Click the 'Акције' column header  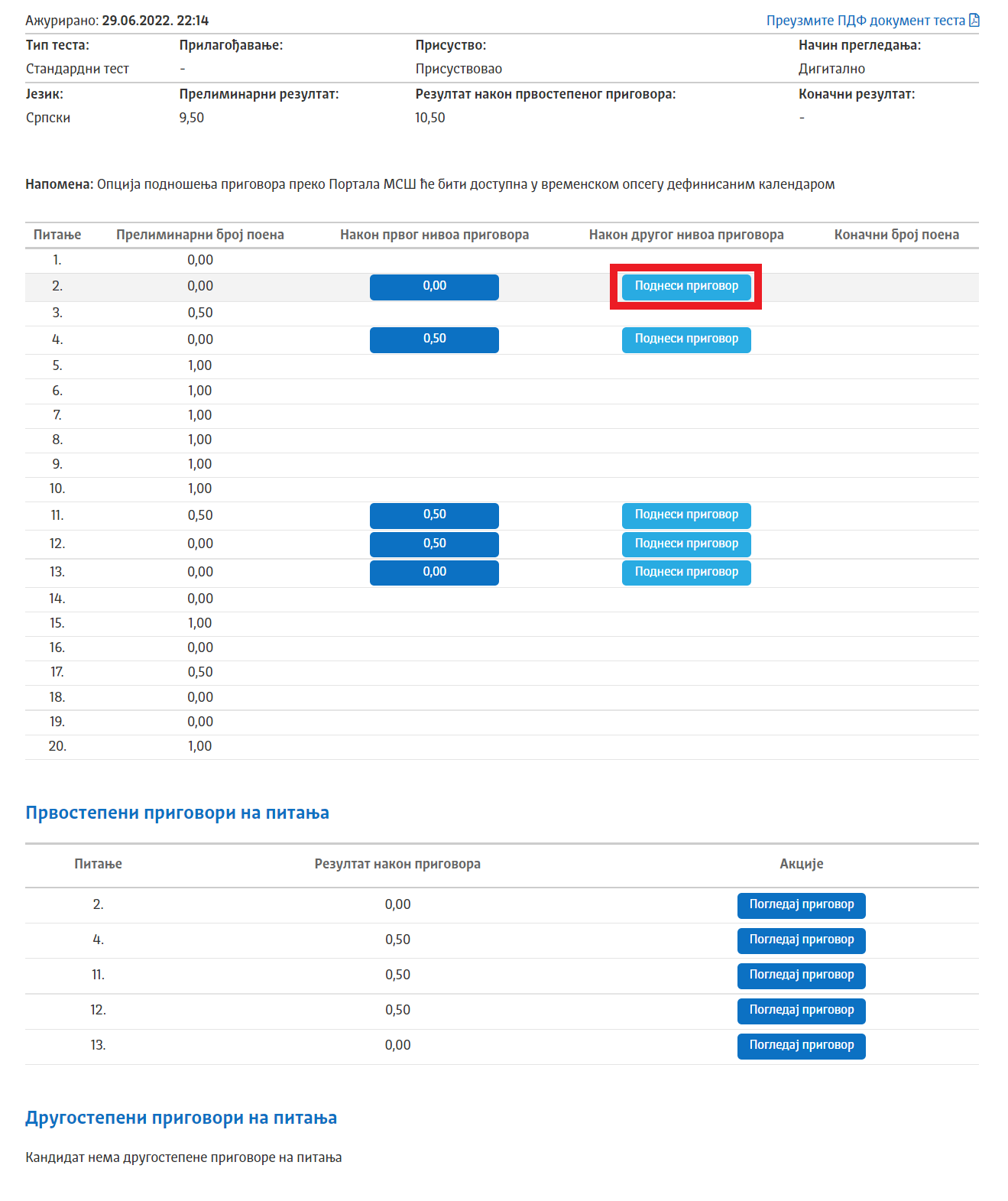(801, 864)
